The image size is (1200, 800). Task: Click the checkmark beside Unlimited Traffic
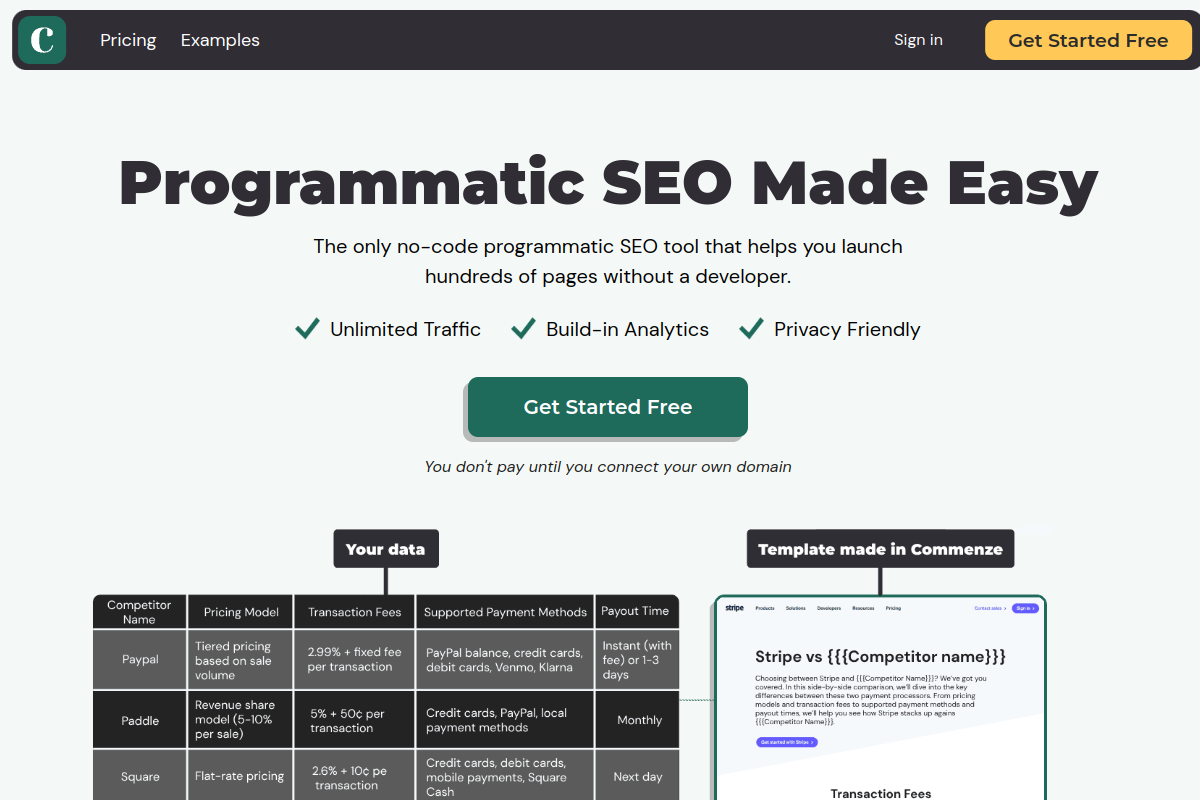(307, 329)
